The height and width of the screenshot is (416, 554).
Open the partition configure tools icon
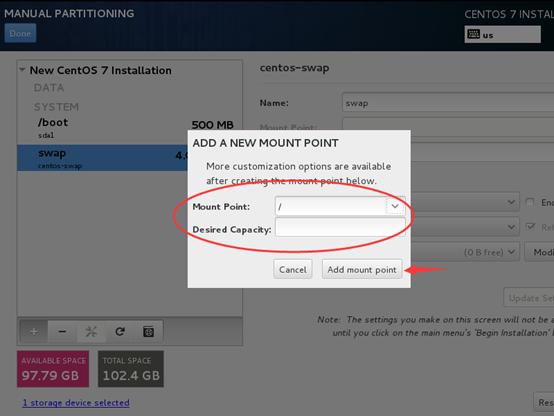[91, 332]
